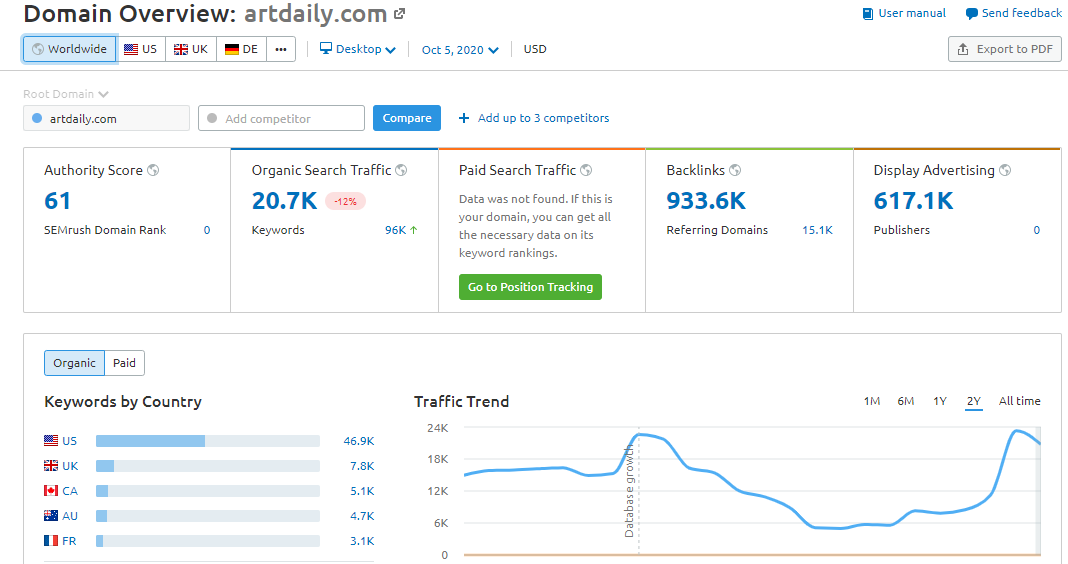Open the 20.7K organic traffic value

(x=284, y=201)
